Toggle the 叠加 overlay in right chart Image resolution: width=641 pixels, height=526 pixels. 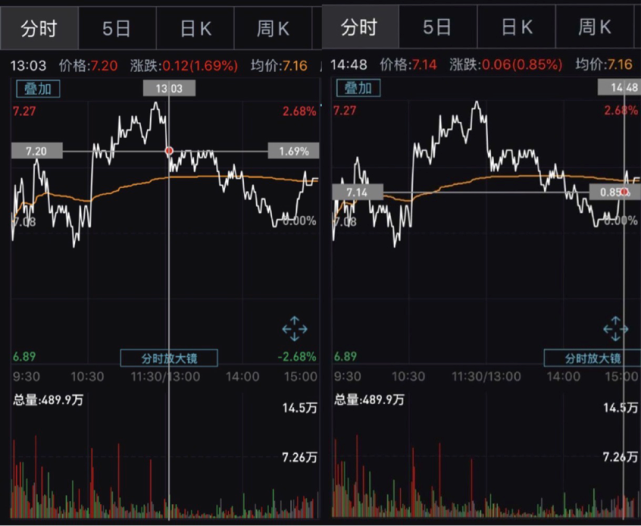(358, 88)
